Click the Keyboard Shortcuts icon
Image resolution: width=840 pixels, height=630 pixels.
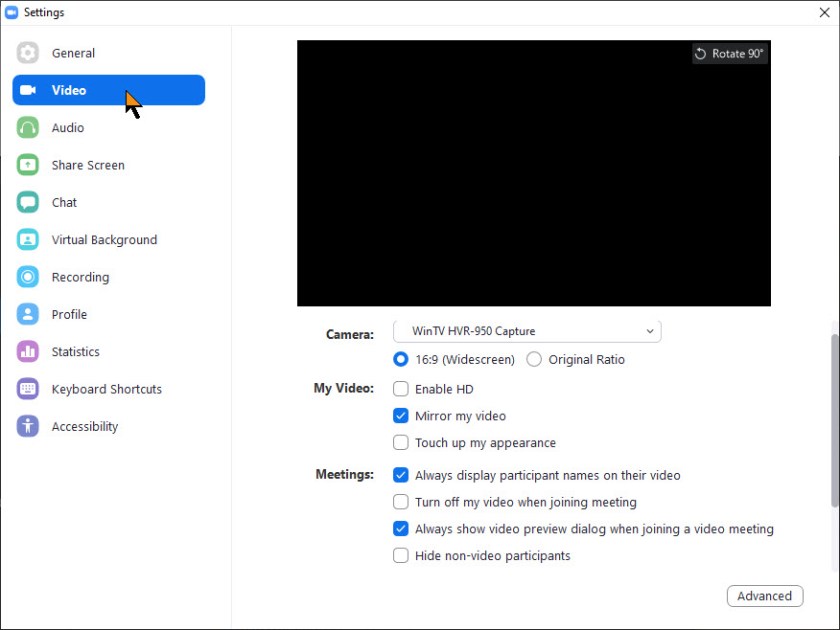pyautogui.click(x=29, y=389)
